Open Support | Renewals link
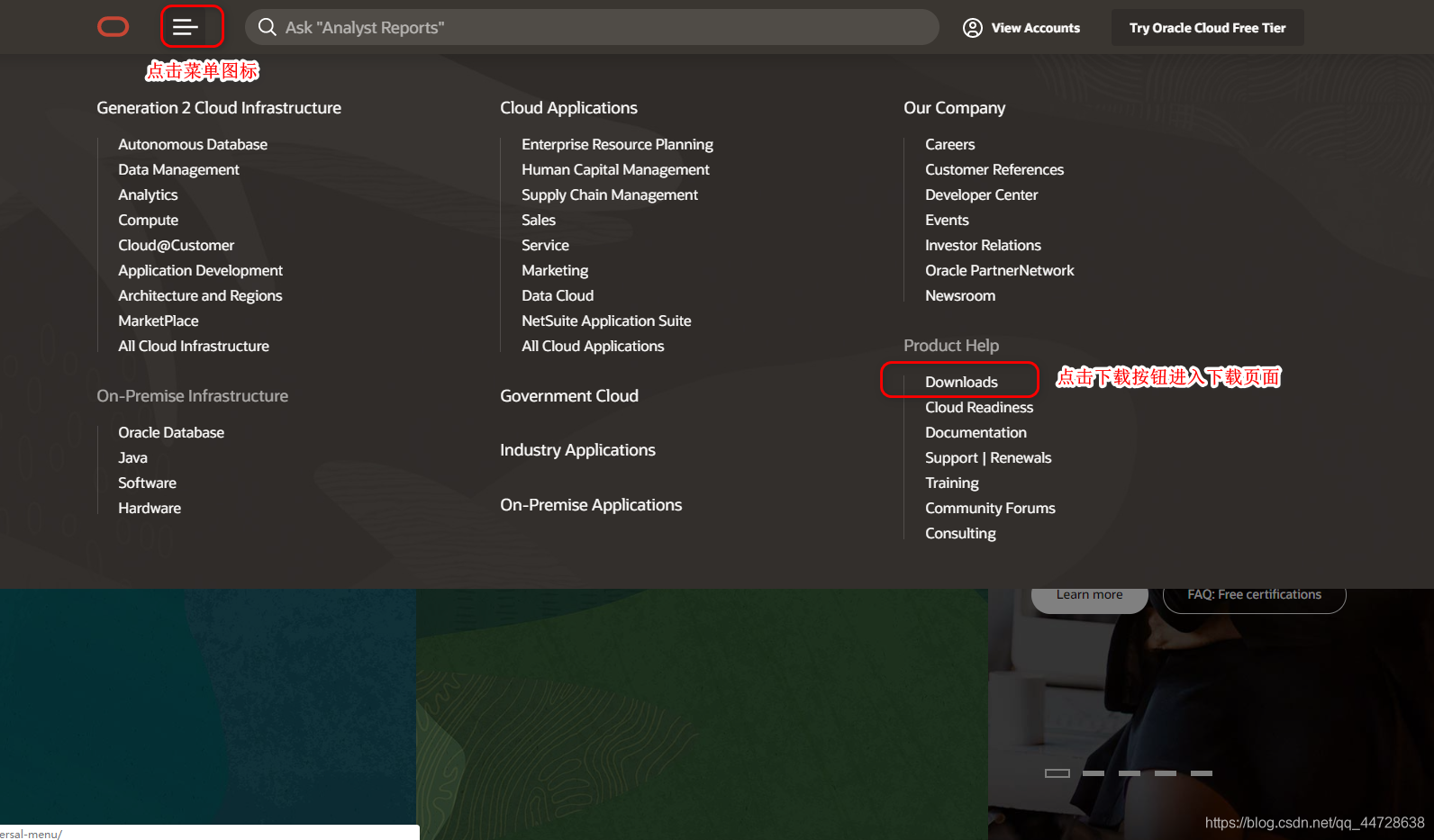Viewport: 1434px width, 840px height. (x=988, y=457)
